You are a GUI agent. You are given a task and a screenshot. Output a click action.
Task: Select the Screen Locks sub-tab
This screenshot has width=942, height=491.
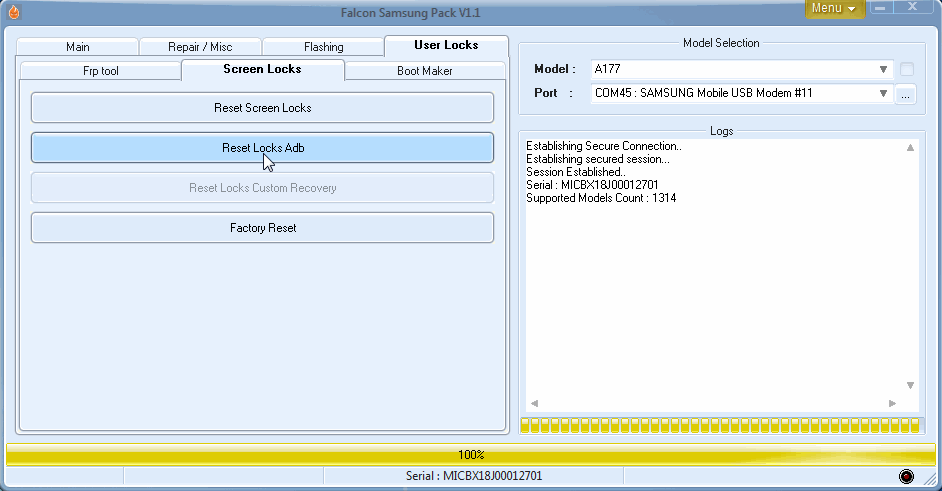pyautogui.click(x=263, y=69)
